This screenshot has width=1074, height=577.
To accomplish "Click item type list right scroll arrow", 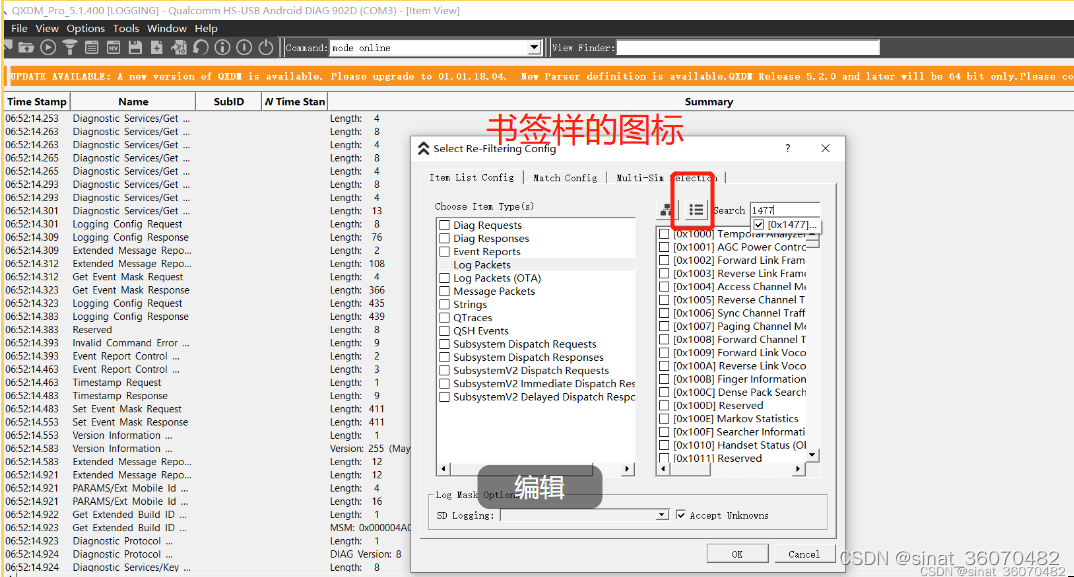I will point(627,469).
